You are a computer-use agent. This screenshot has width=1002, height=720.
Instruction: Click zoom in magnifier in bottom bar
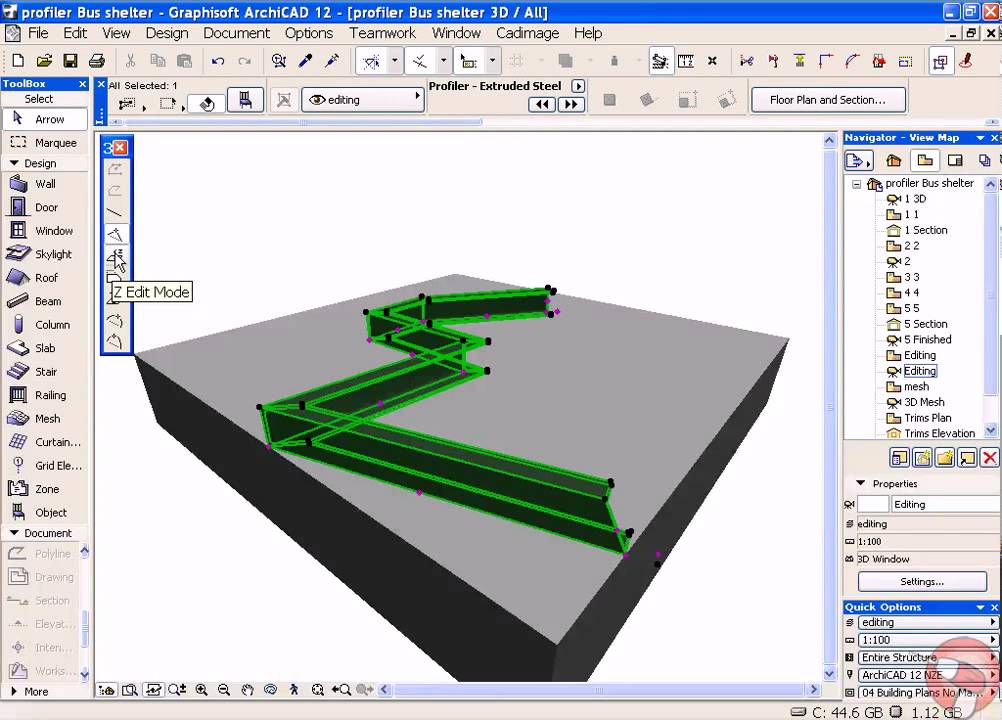pyautogui.click(x=201, y=689)
